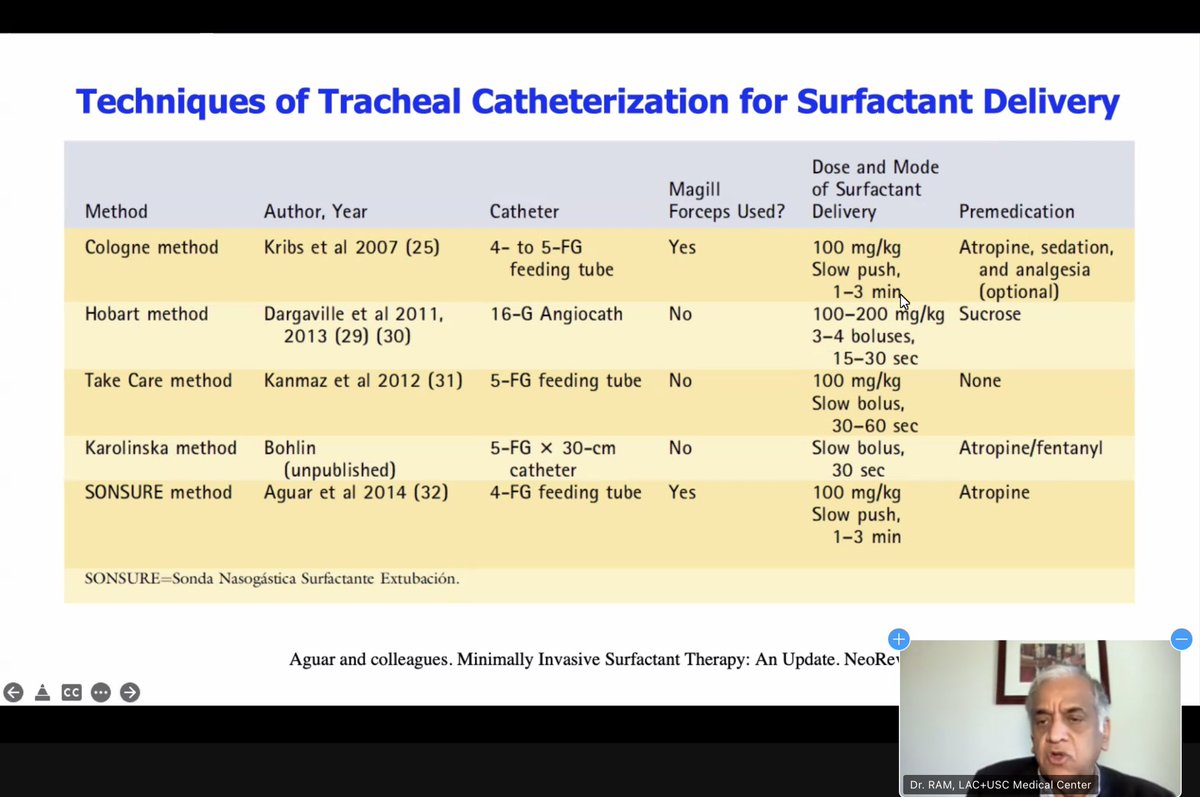Click the Aguar et al 2014 (32) cell
This screenshot has height=797, width=1200.
(355, 492)
